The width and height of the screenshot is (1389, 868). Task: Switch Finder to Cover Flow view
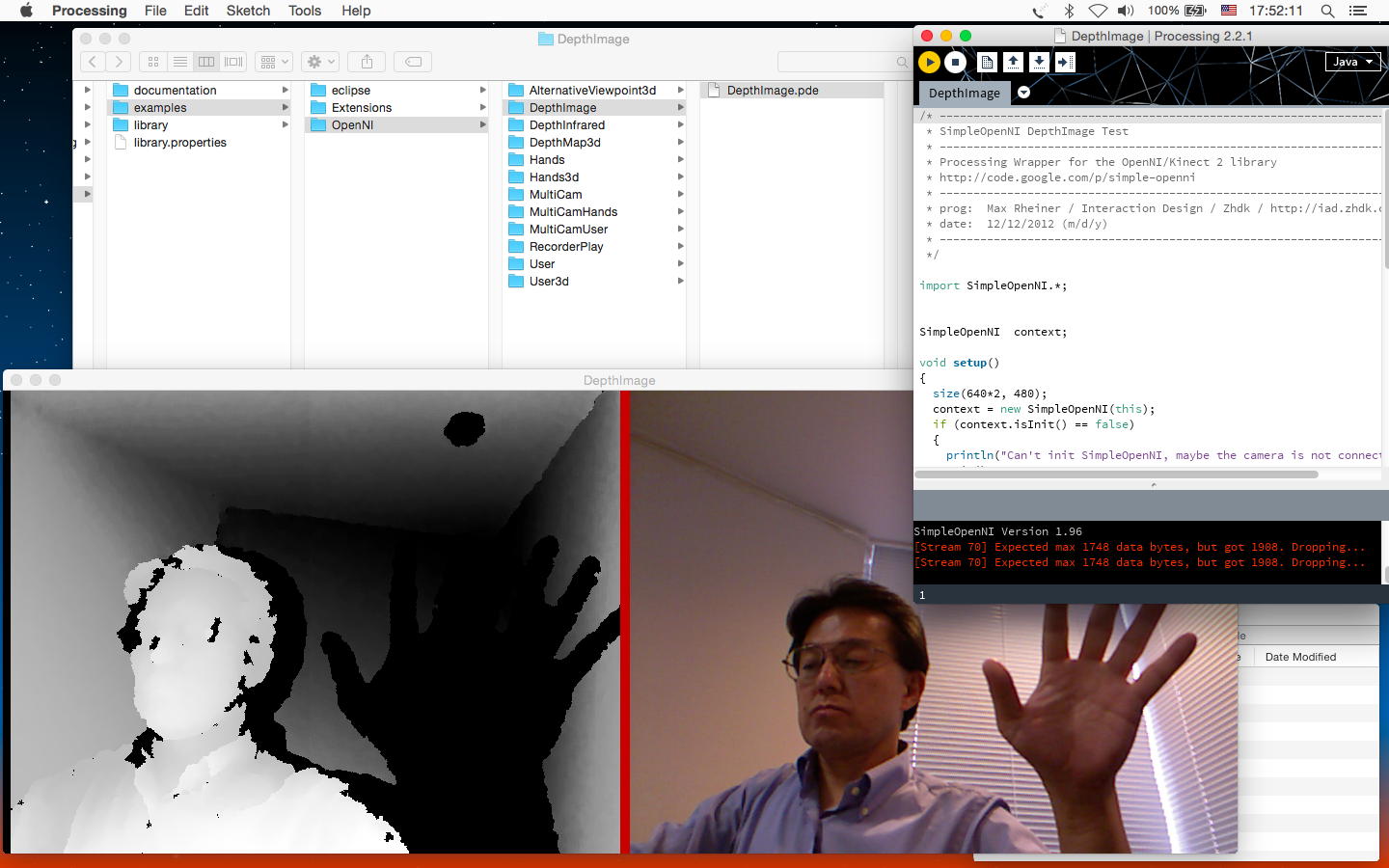tap(233, 62)
